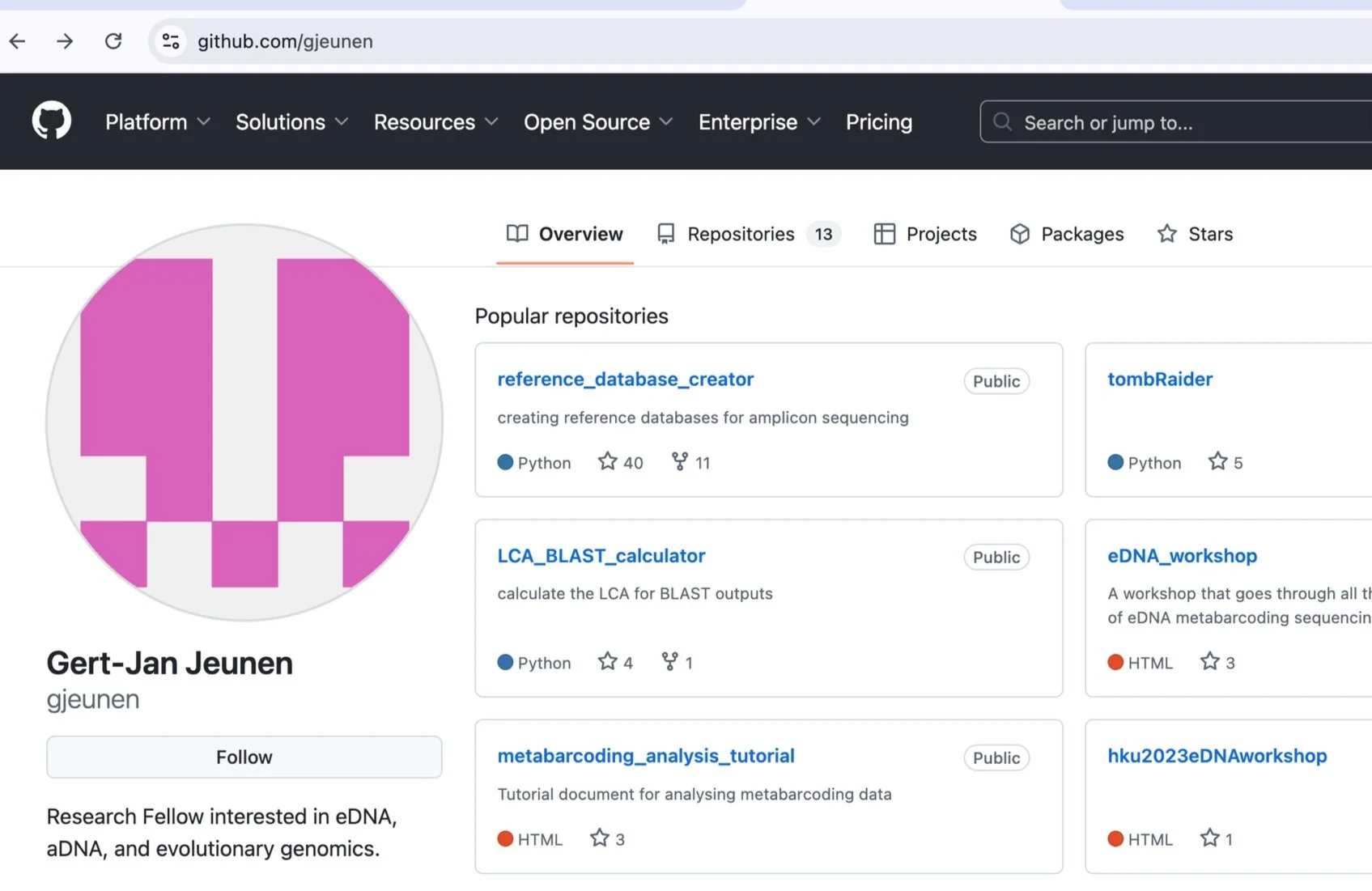Click the HTML language dot on metabarcoding_analysis_tutorial
The image size is (1372, 891).
[505, 838]
